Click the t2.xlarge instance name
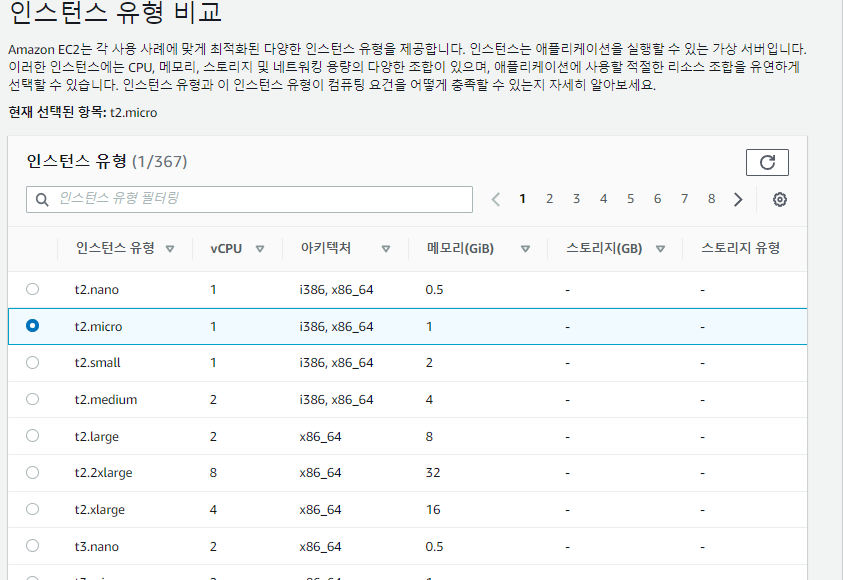This screenshot has width=843, height=580. point(99,510)
